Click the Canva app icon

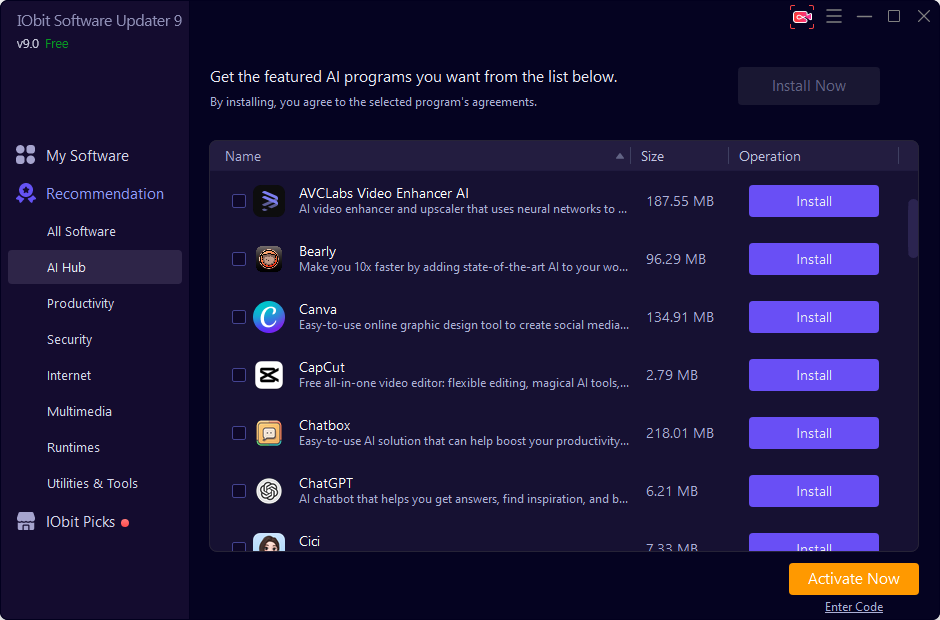click(x=269, y=317)
